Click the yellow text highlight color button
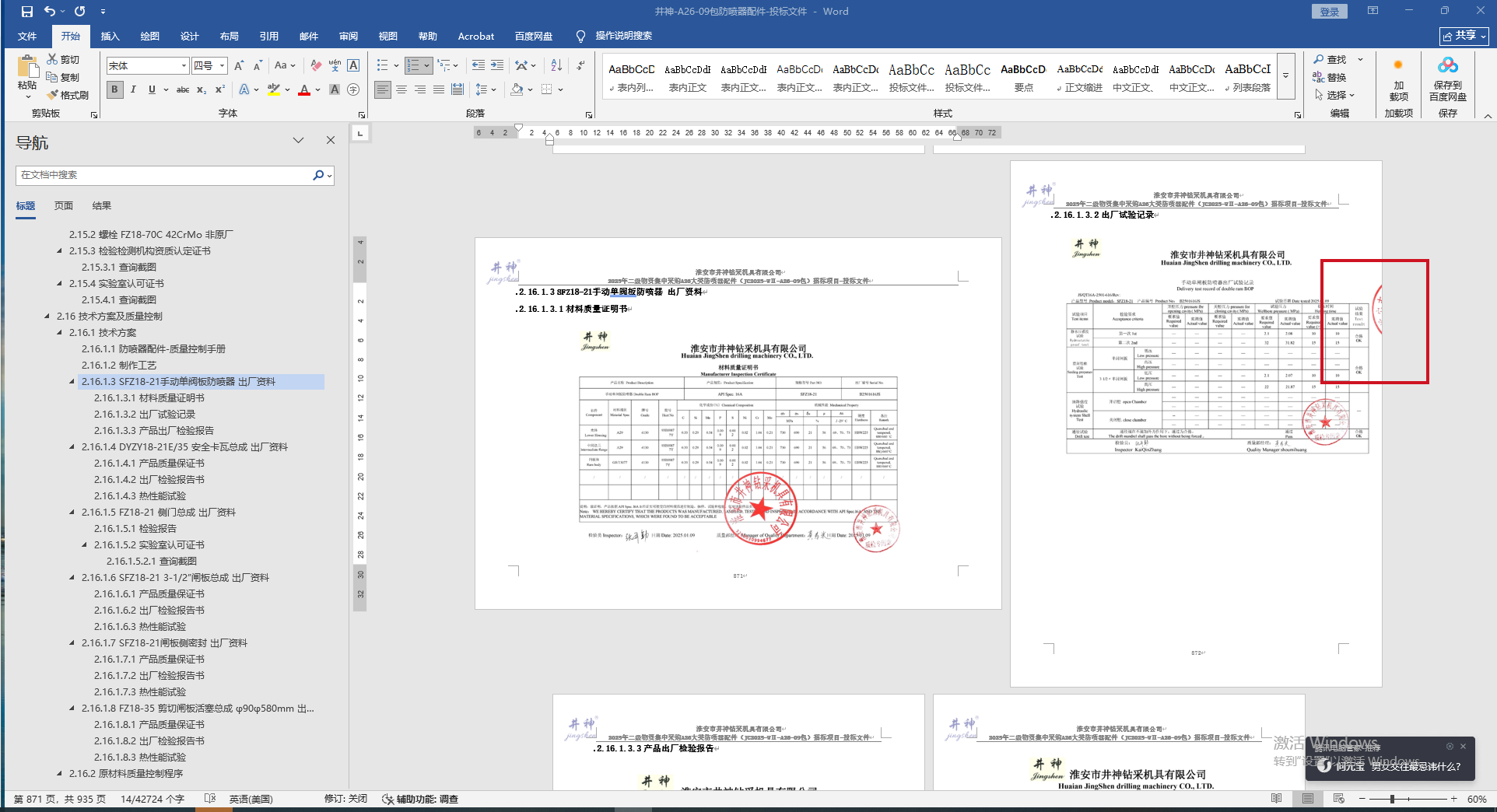Image resolution: width=1497 pixels, height=812 pixels. [x=274, y=89]
